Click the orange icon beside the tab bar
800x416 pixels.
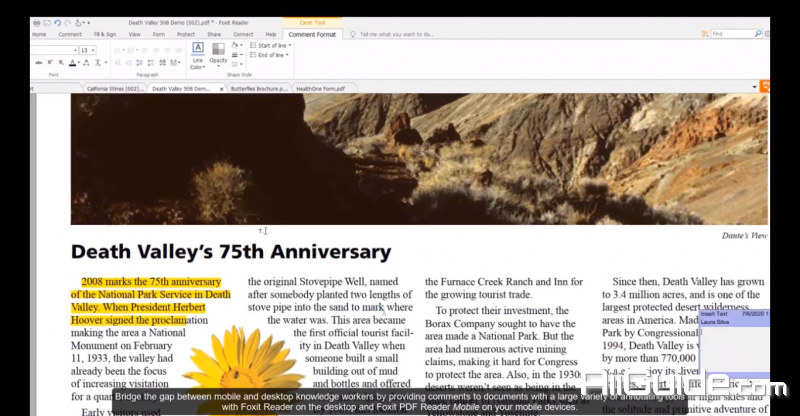pyautogui.click(x=764, y=86)
